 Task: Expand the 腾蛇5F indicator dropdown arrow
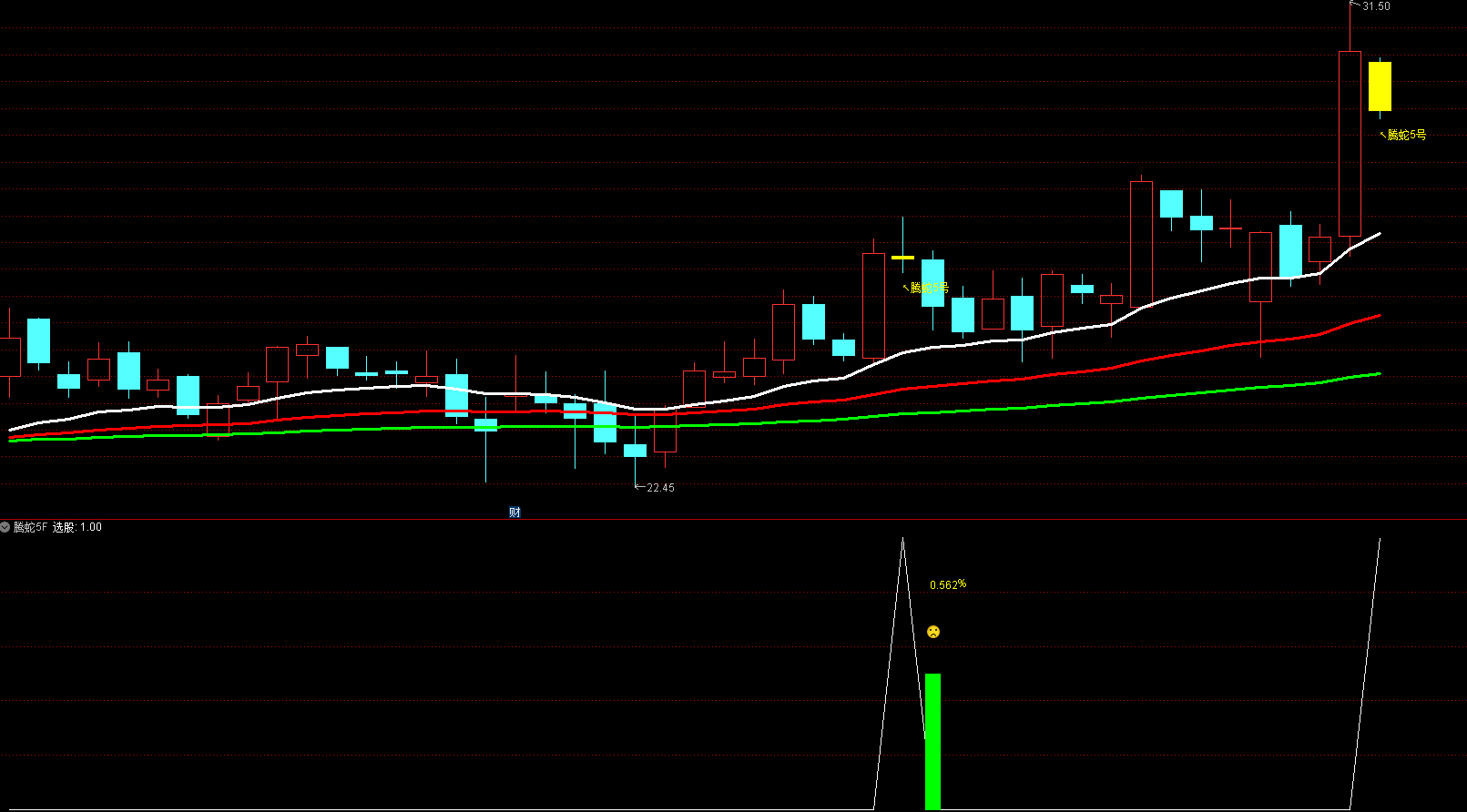click(5, 527)
